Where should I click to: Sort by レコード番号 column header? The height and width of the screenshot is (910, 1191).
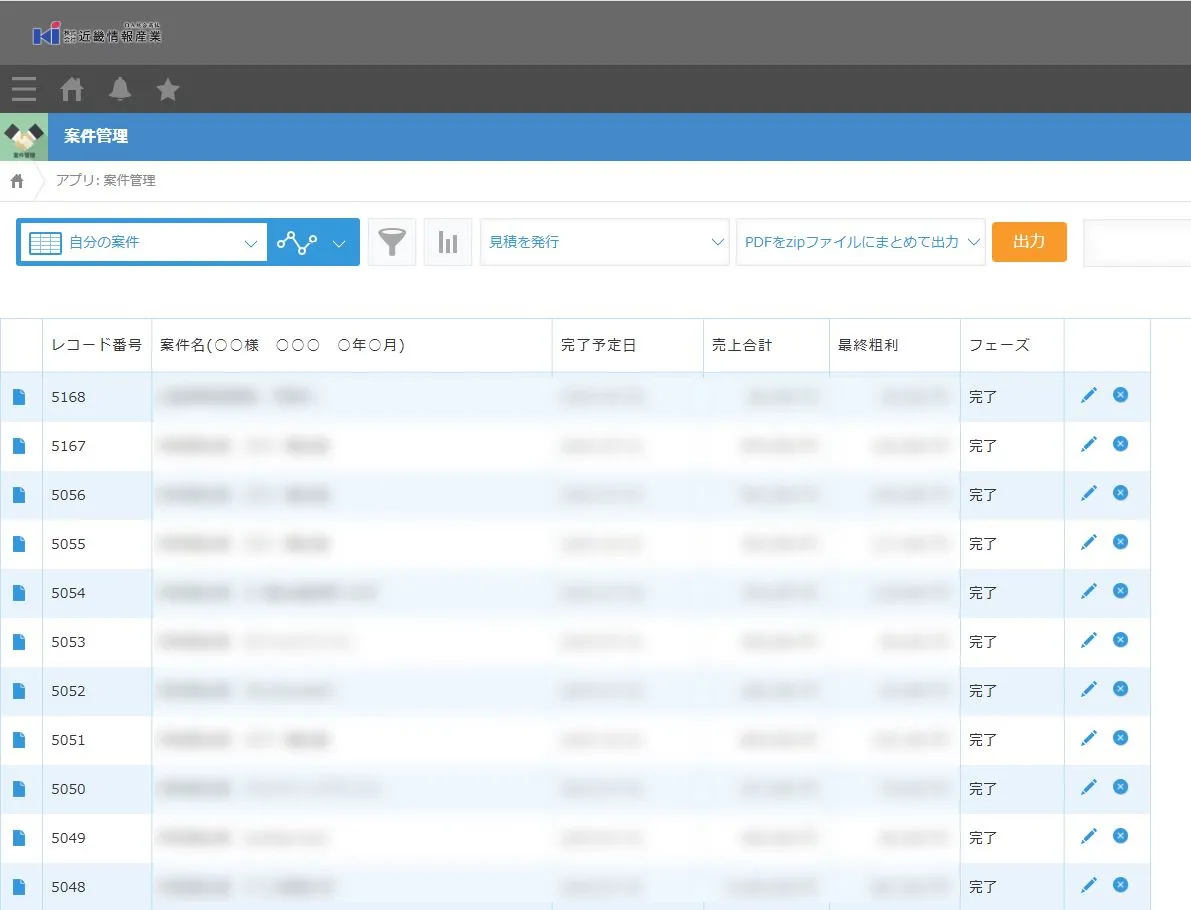pos(97,345)
